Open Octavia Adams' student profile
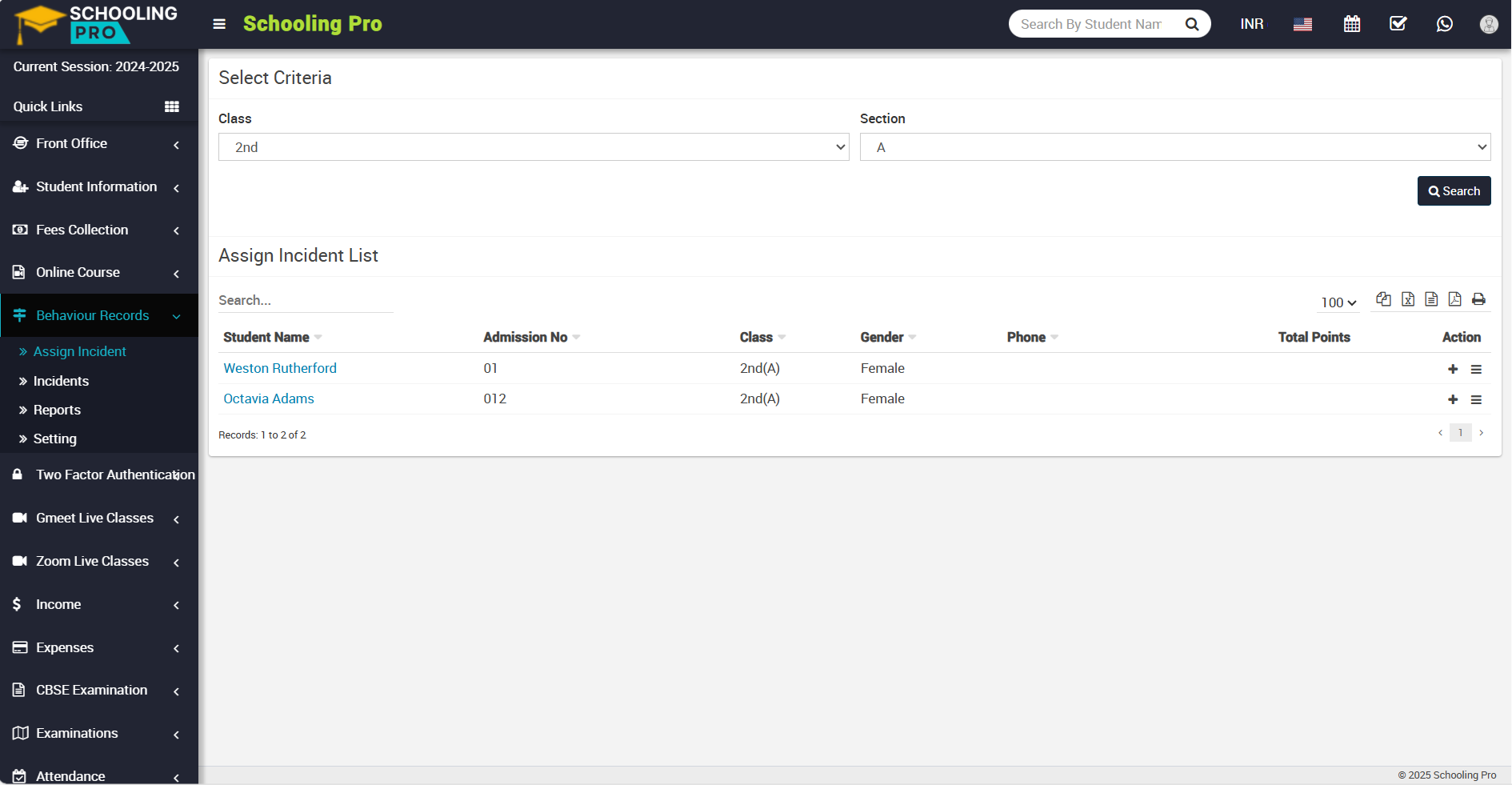The width and height of the screenshot is (1512, 785). (269, 399)
